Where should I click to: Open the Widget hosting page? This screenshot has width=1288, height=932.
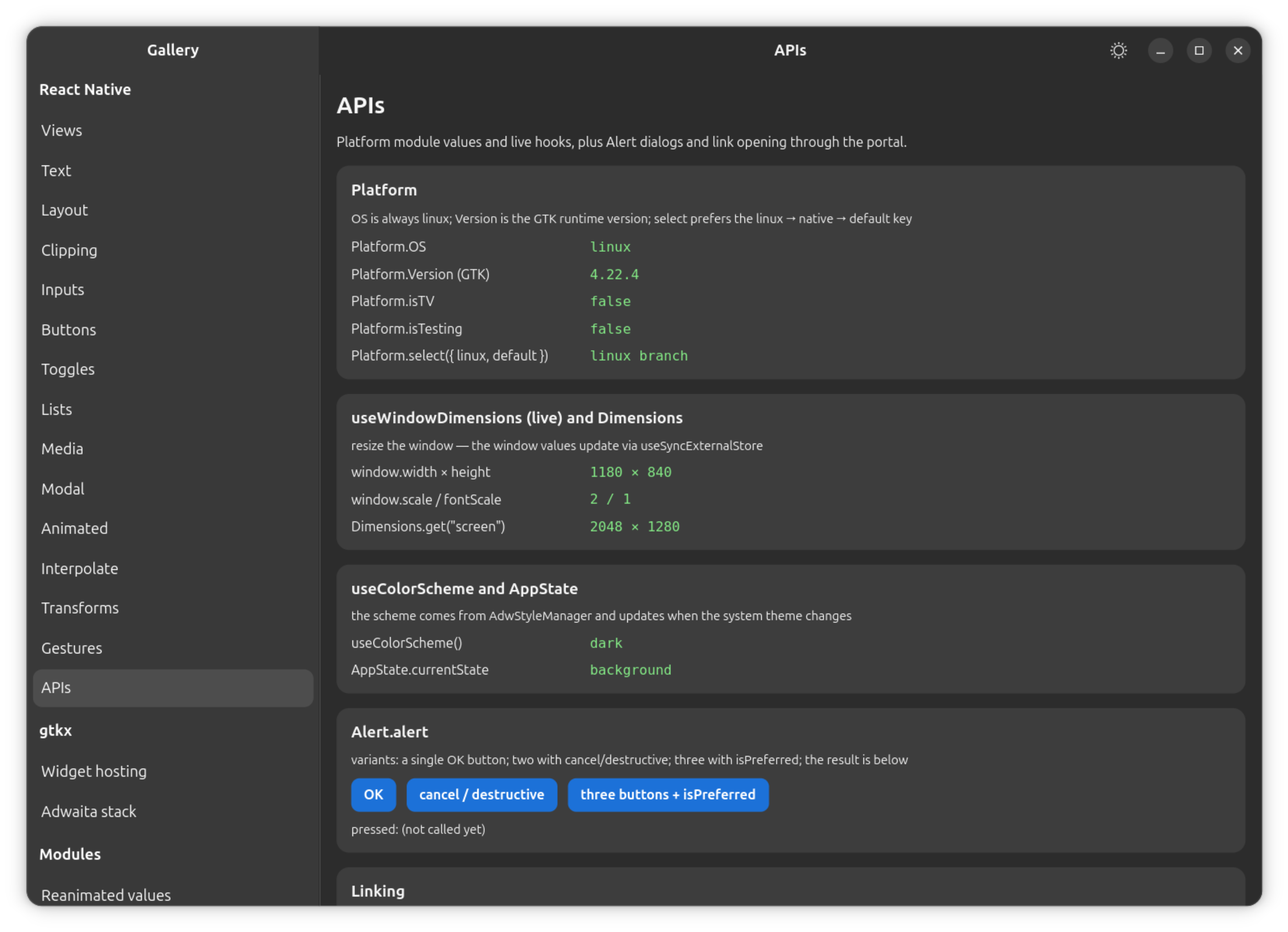tap(173, 771)
